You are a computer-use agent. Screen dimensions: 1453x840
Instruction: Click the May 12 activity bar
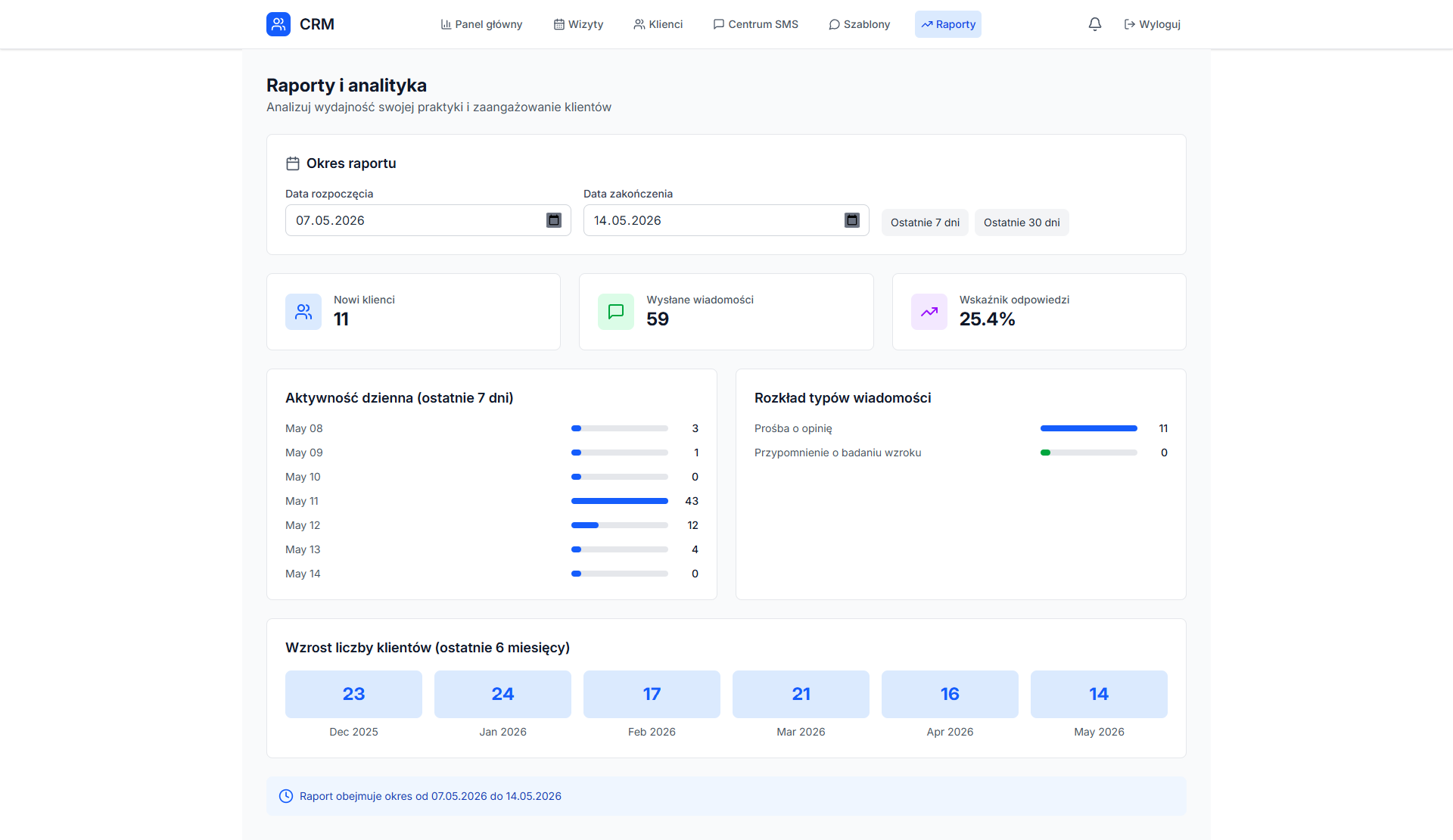click(620, 525)
